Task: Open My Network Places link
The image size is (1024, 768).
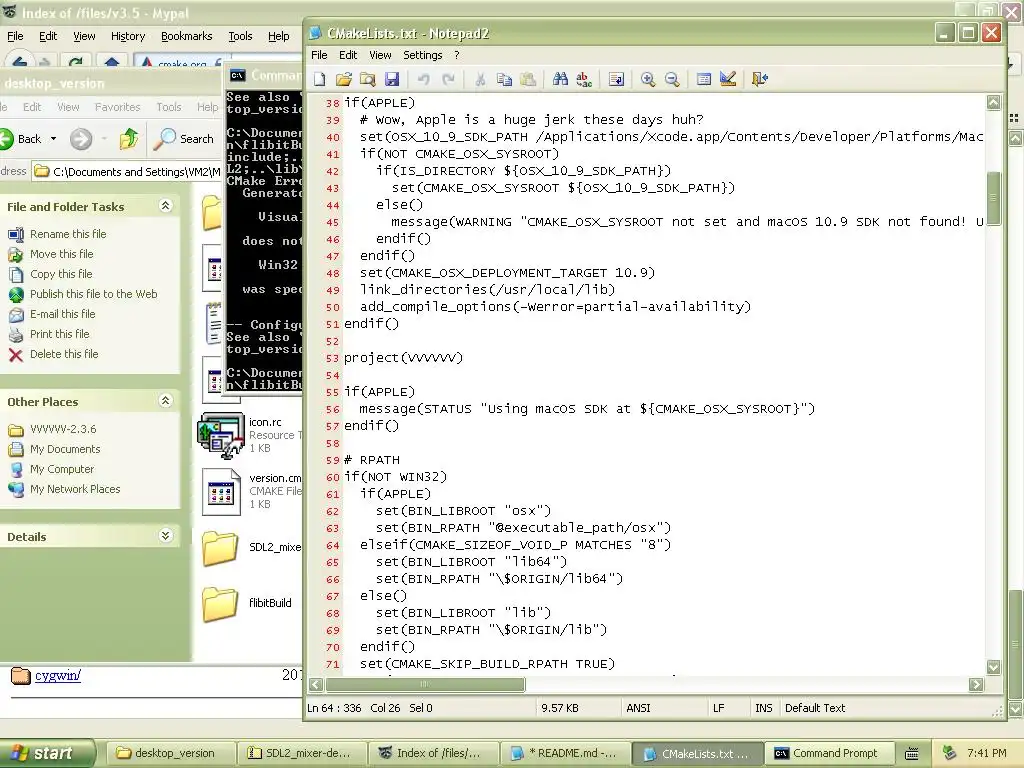Action: [x=75, y=489]
